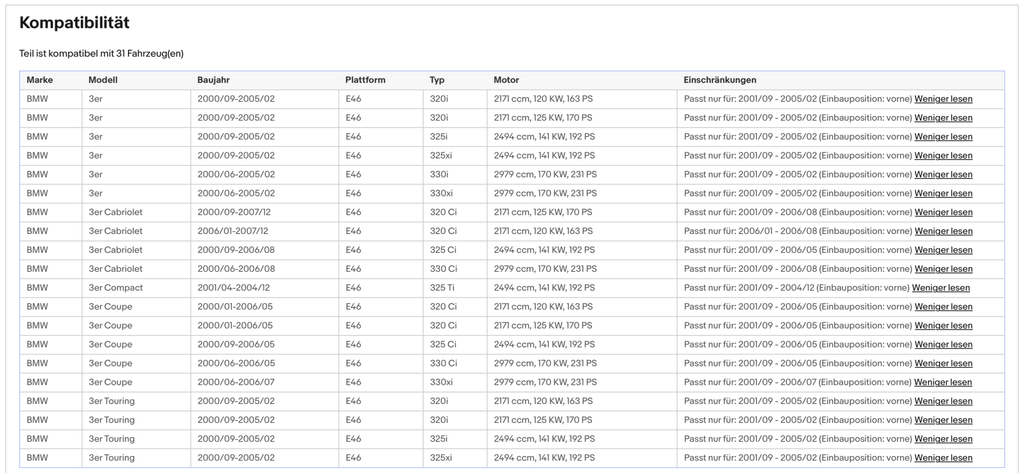Click 'Weniger lesen' for 3er Touring 325xi
Image resolution: width=1024 pixels, height=473 pixels.
point(943,459)
